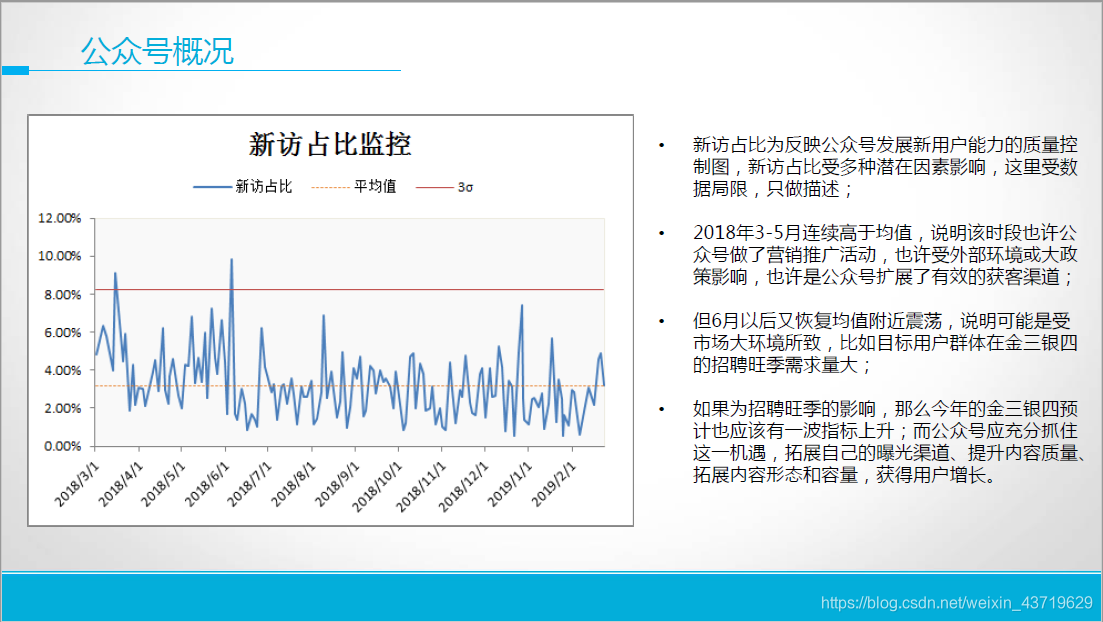Click the 新访占比 legend entry
Screen dimensions: 1103x622
click(x=243, y=186)
